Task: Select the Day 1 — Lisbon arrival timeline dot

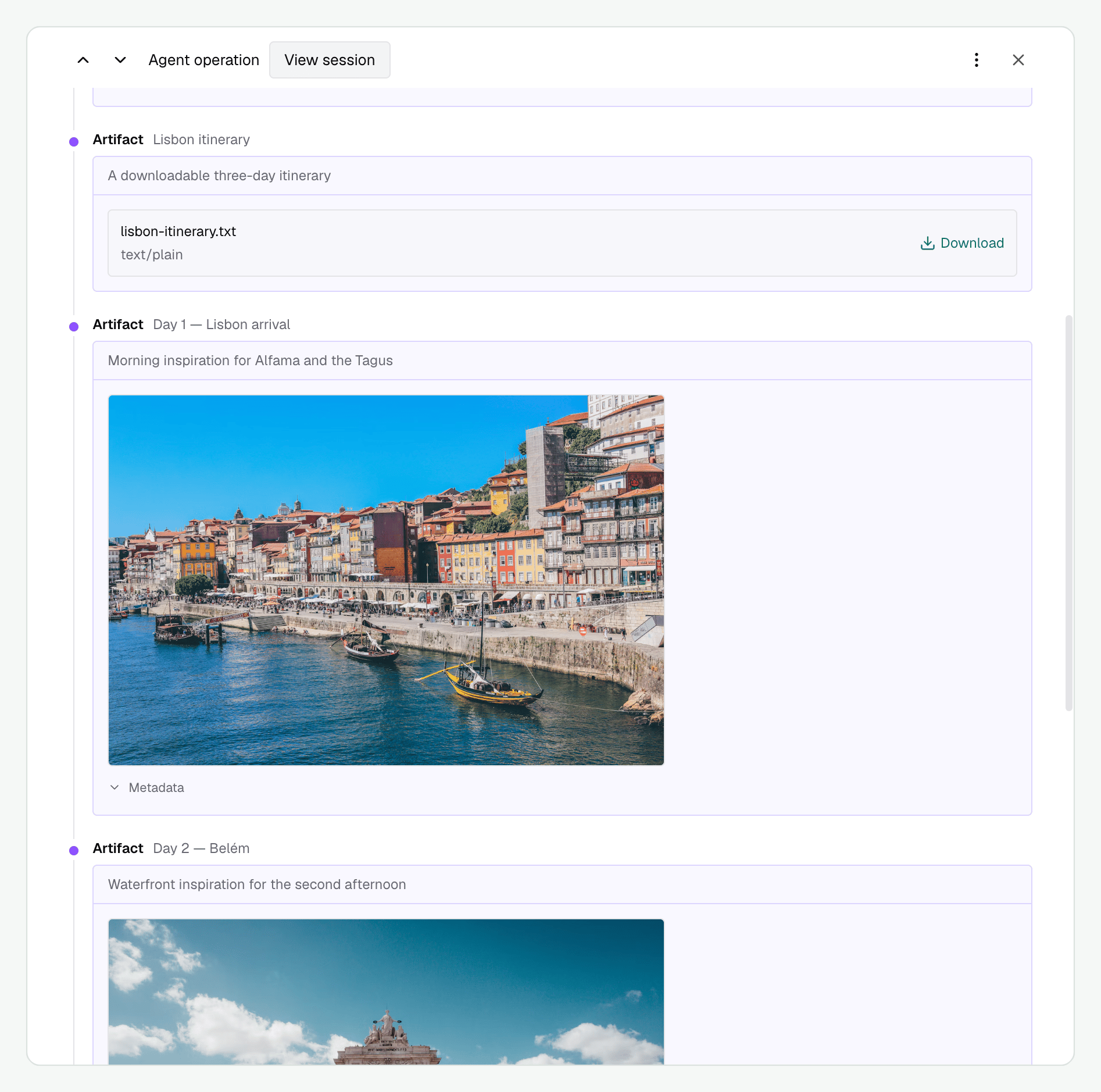Action: click(x=74, y=327)
